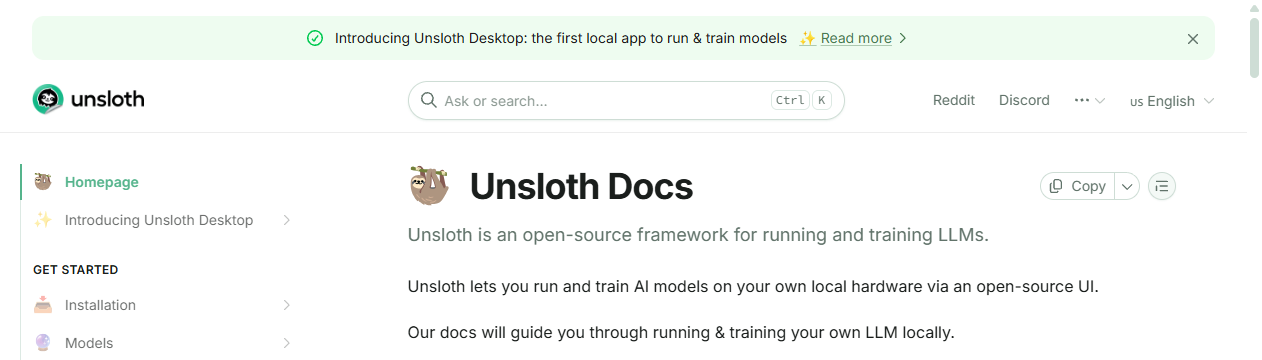Click the crystal ball Models icon

pos(43,343)
